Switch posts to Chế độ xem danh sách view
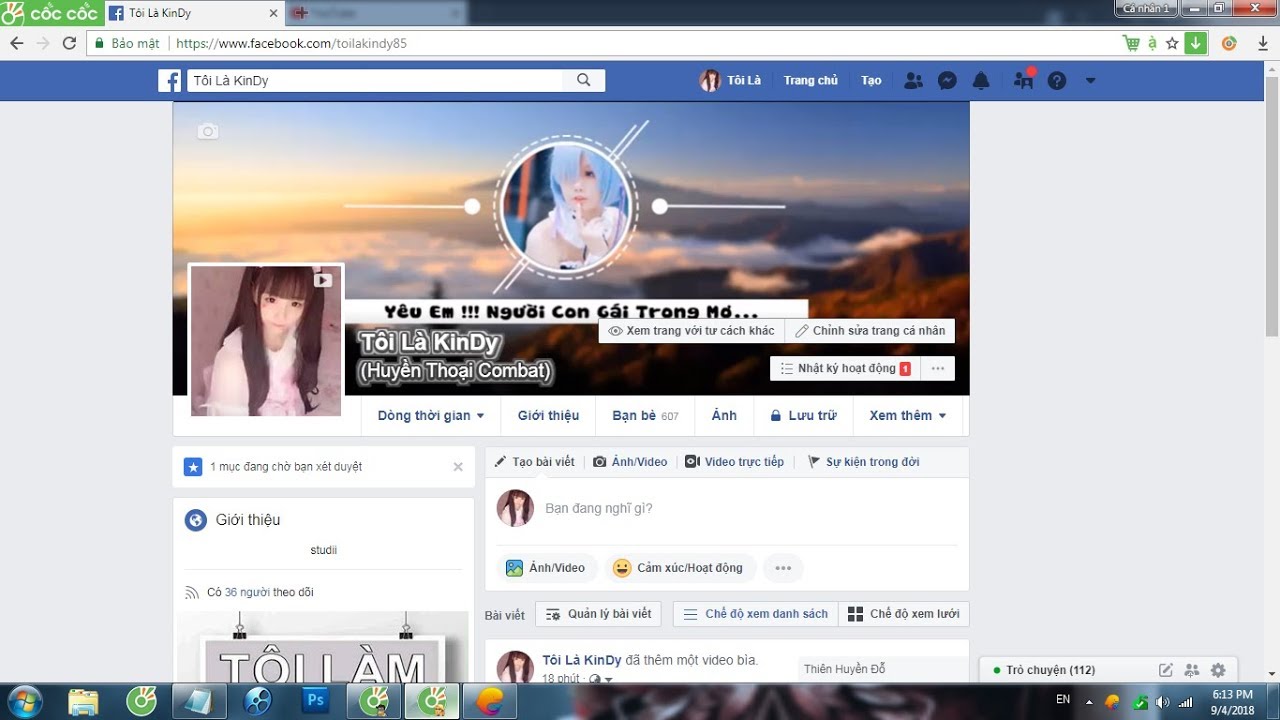The height and width of the screenshot is (720, 1280). pyautogui.click(x=754, y=613)
